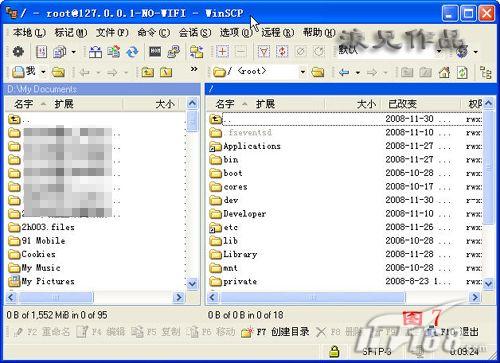
Task: Select the local 91 Mobile folder
Action: pos(37,241)
